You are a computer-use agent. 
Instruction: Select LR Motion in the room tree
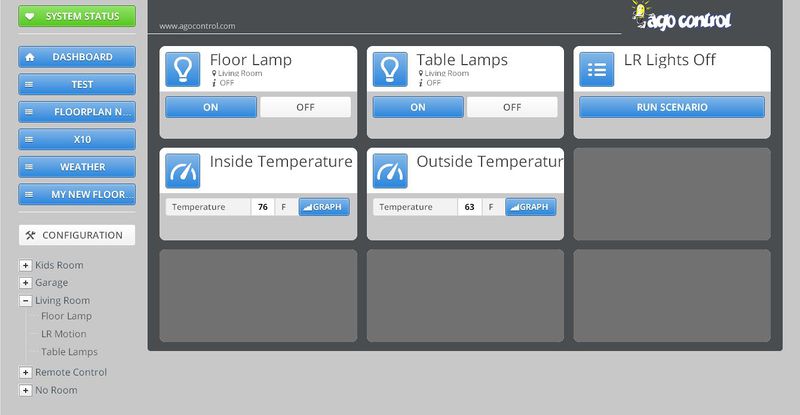tap(63, 334)
